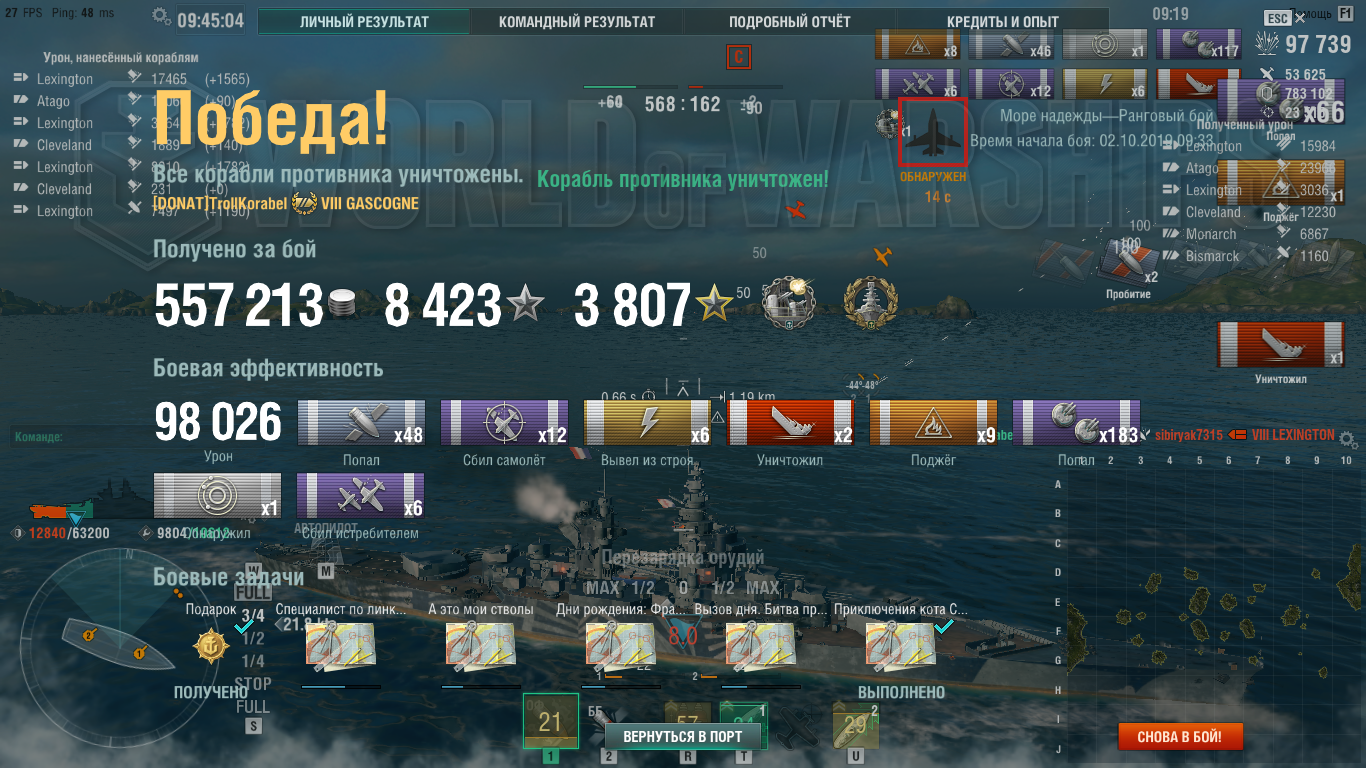Select the 'Вывел из строя' x6 ribbon
This screenshot has width=1366, height=768.
tap(647, 422)
